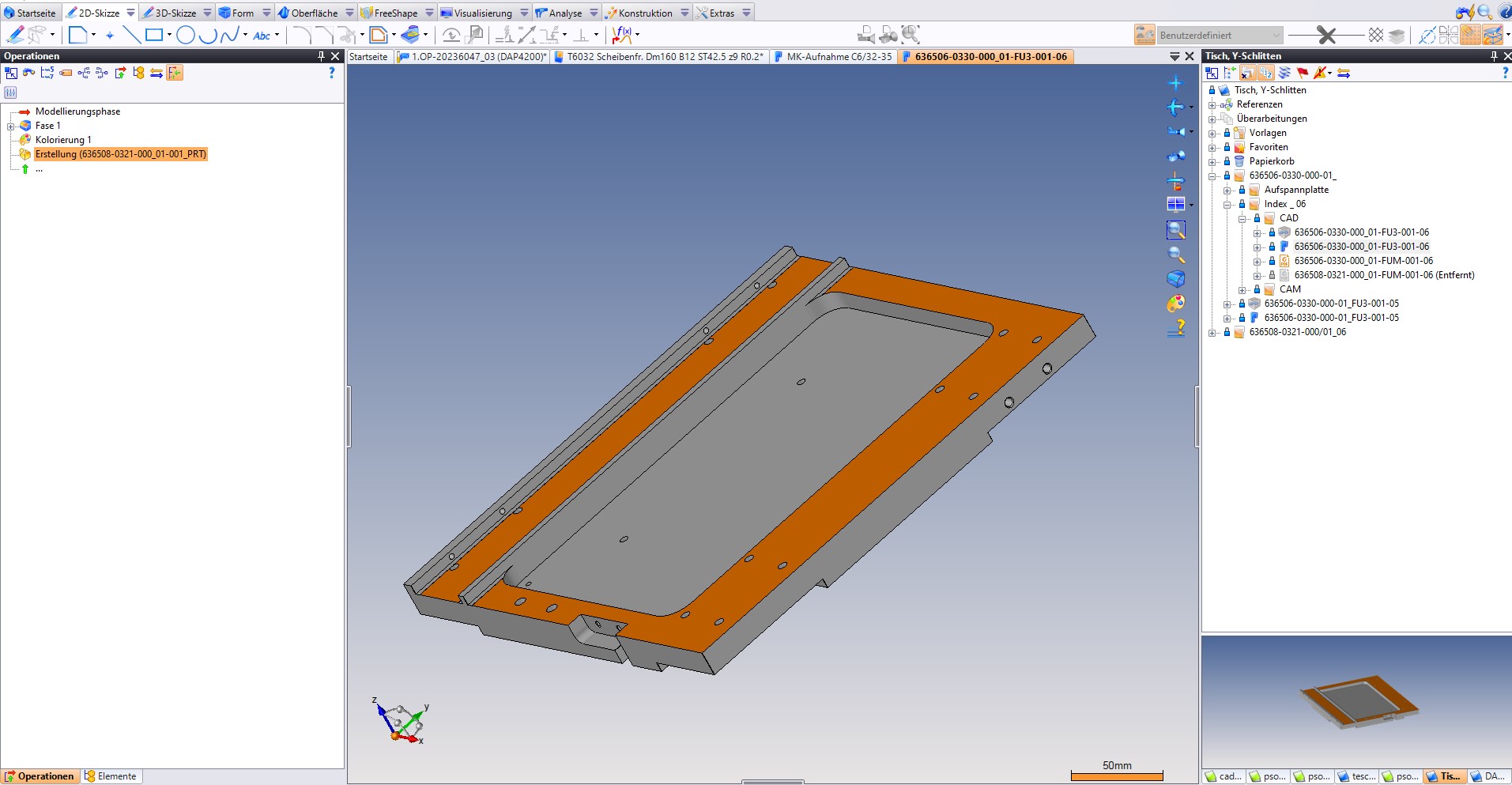The image size is (1512, 785).
Task: Toggle the highlighted rightmost Operationen toolbar button
Action: 175,73
